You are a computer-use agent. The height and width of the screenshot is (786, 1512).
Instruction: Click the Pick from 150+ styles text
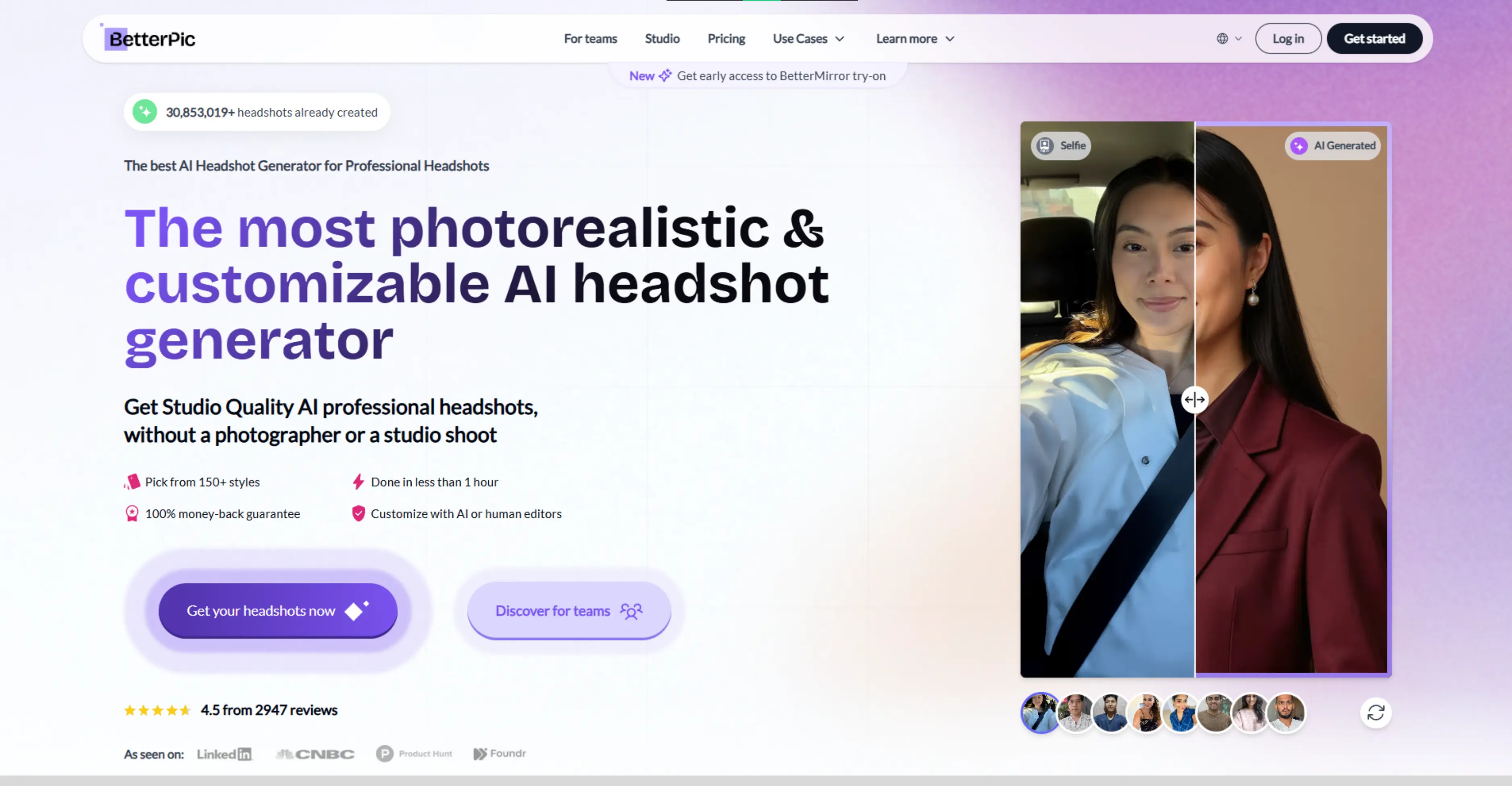point(202,482)
